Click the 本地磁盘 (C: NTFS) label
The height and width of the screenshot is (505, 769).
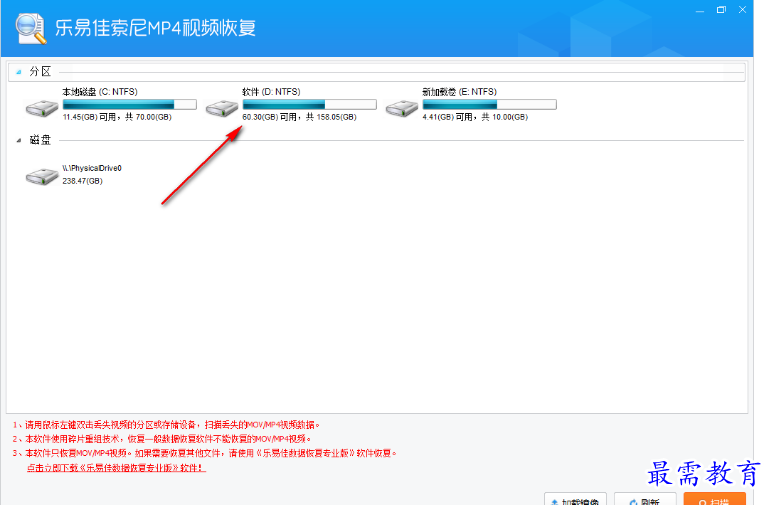coord(100,92)
